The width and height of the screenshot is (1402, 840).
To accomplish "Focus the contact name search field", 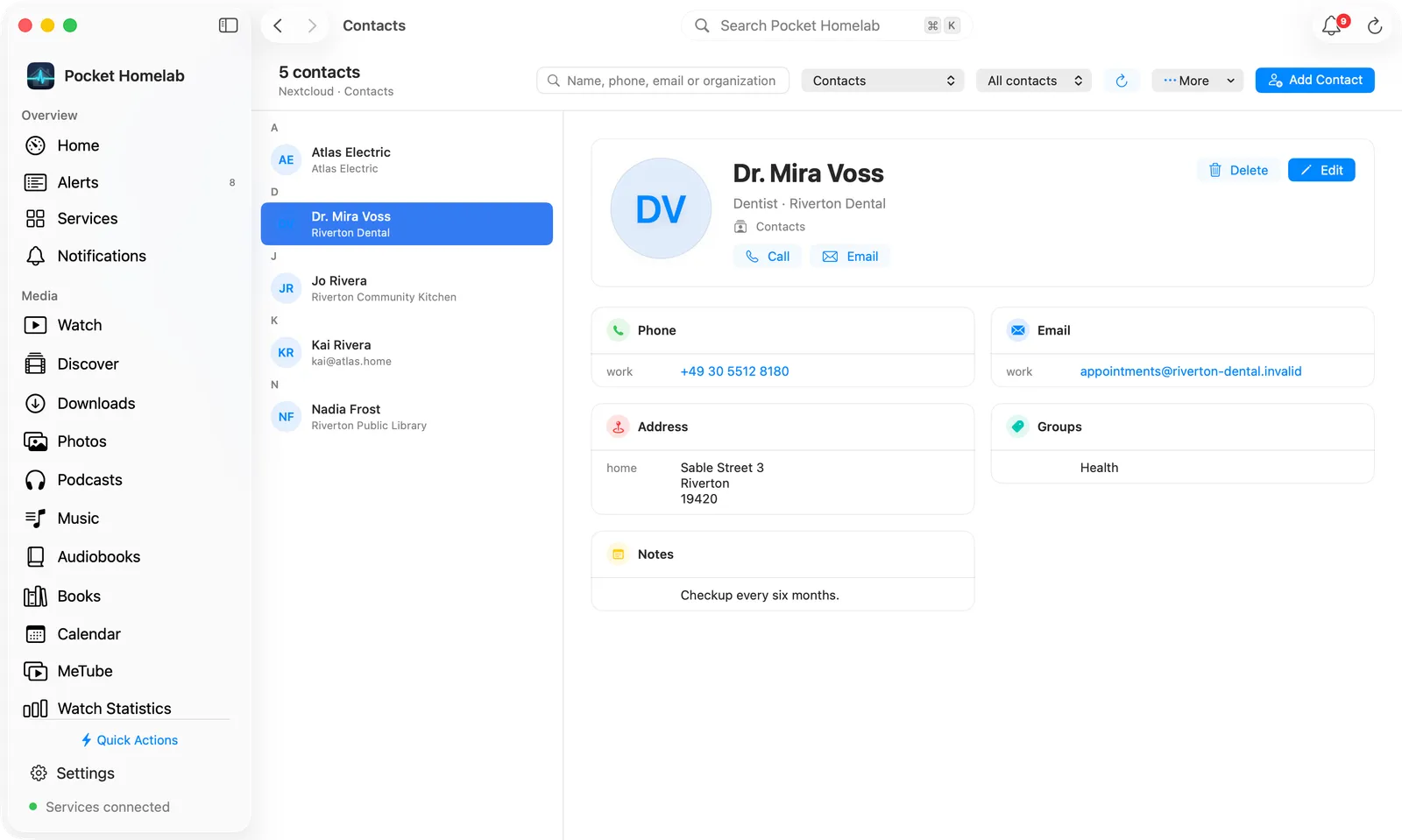I will [x=662, y=81].
